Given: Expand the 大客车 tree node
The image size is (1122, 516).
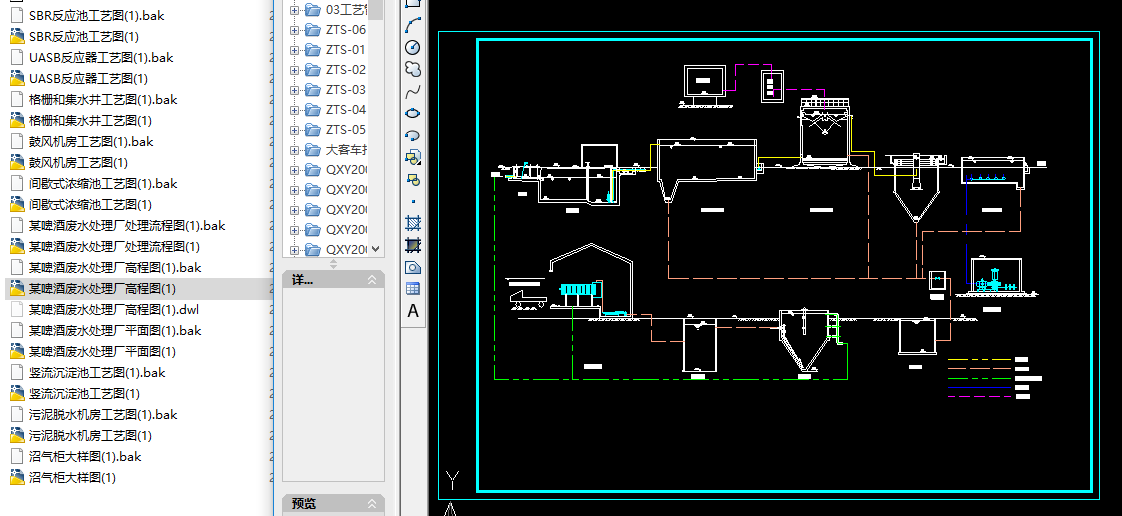Looking at the screenshot, I should pyautogui.click(x=294, y=150).
